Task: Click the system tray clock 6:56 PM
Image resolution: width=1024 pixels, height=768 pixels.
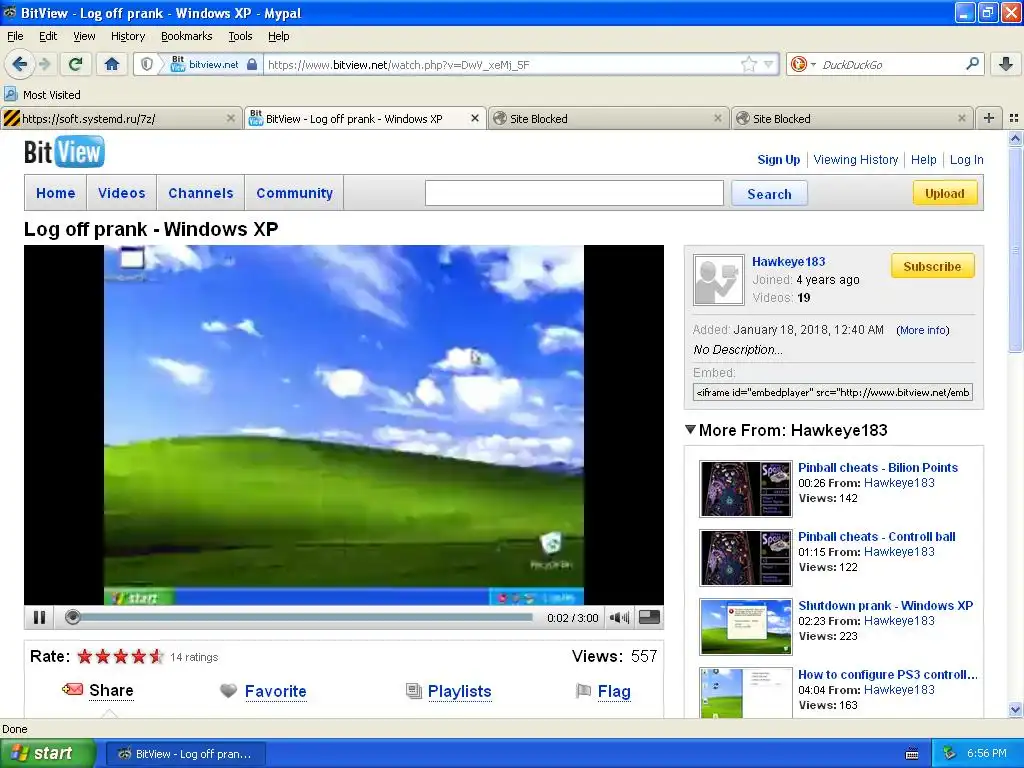Action: (987, 754)
